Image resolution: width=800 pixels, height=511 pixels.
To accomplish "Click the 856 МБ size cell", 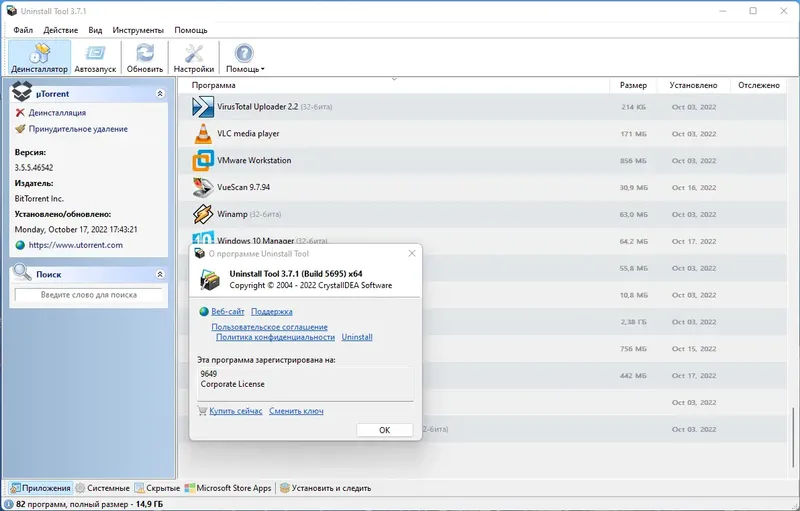I will [x=633, y=161].
